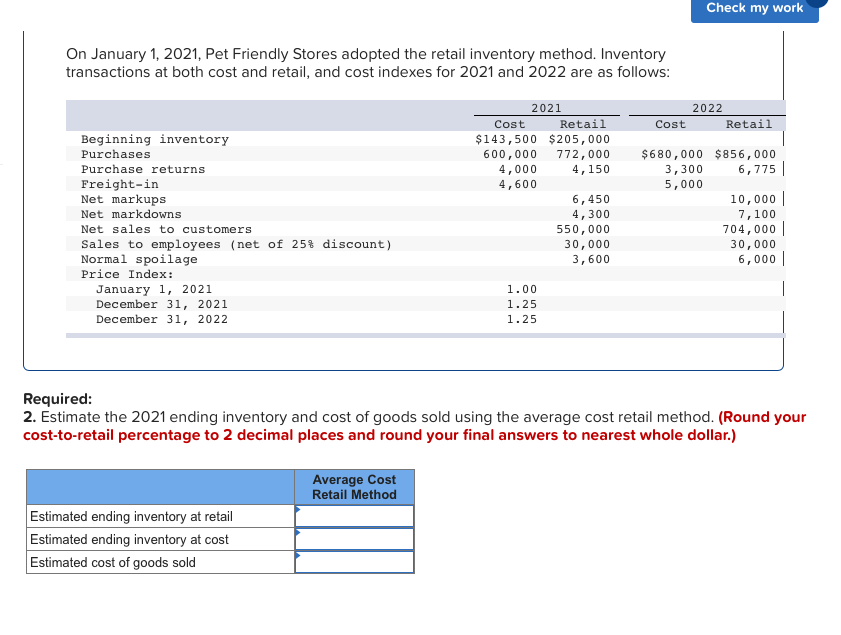Viewport: 841px width, 635px height.
Task: Select the Estimated ending inventory at retail field
Action: [355, 516]
